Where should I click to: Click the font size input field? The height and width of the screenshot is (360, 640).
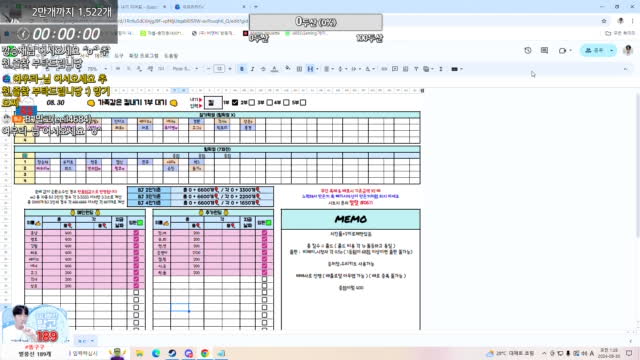pos(219,69)
